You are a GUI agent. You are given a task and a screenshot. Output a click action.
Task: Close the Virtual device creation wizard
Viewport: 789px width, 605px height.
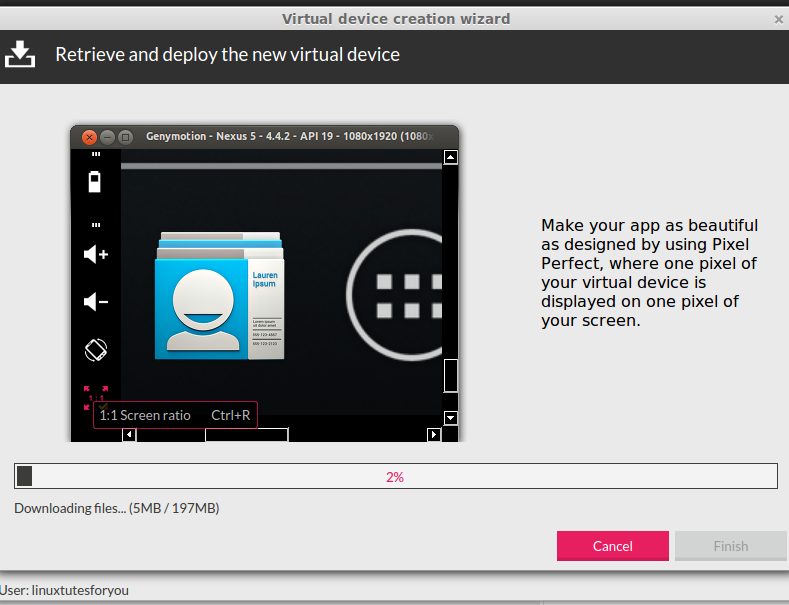tap(778, 19)
